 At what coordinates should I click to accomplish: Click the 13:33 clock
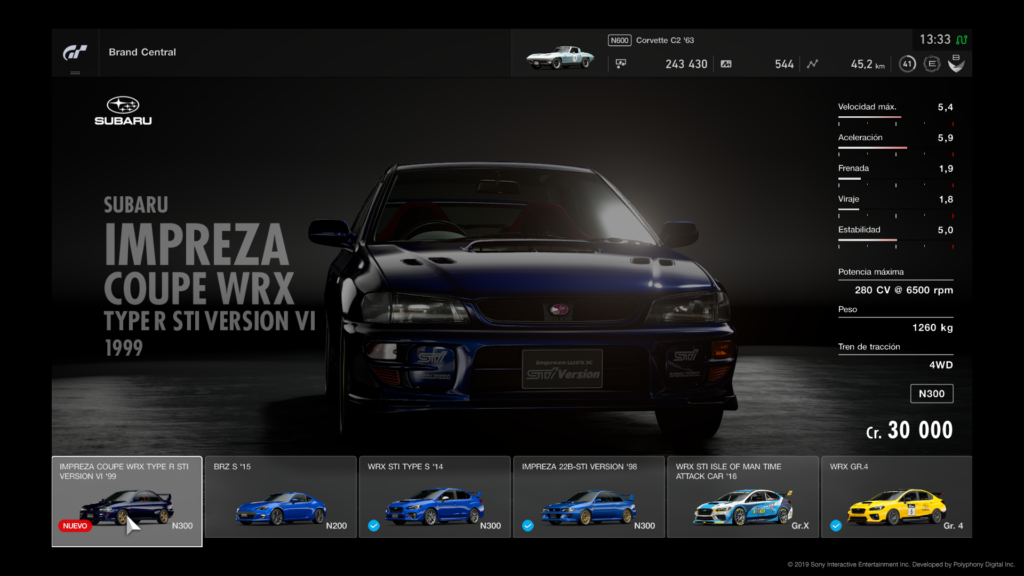click(935, 40)
